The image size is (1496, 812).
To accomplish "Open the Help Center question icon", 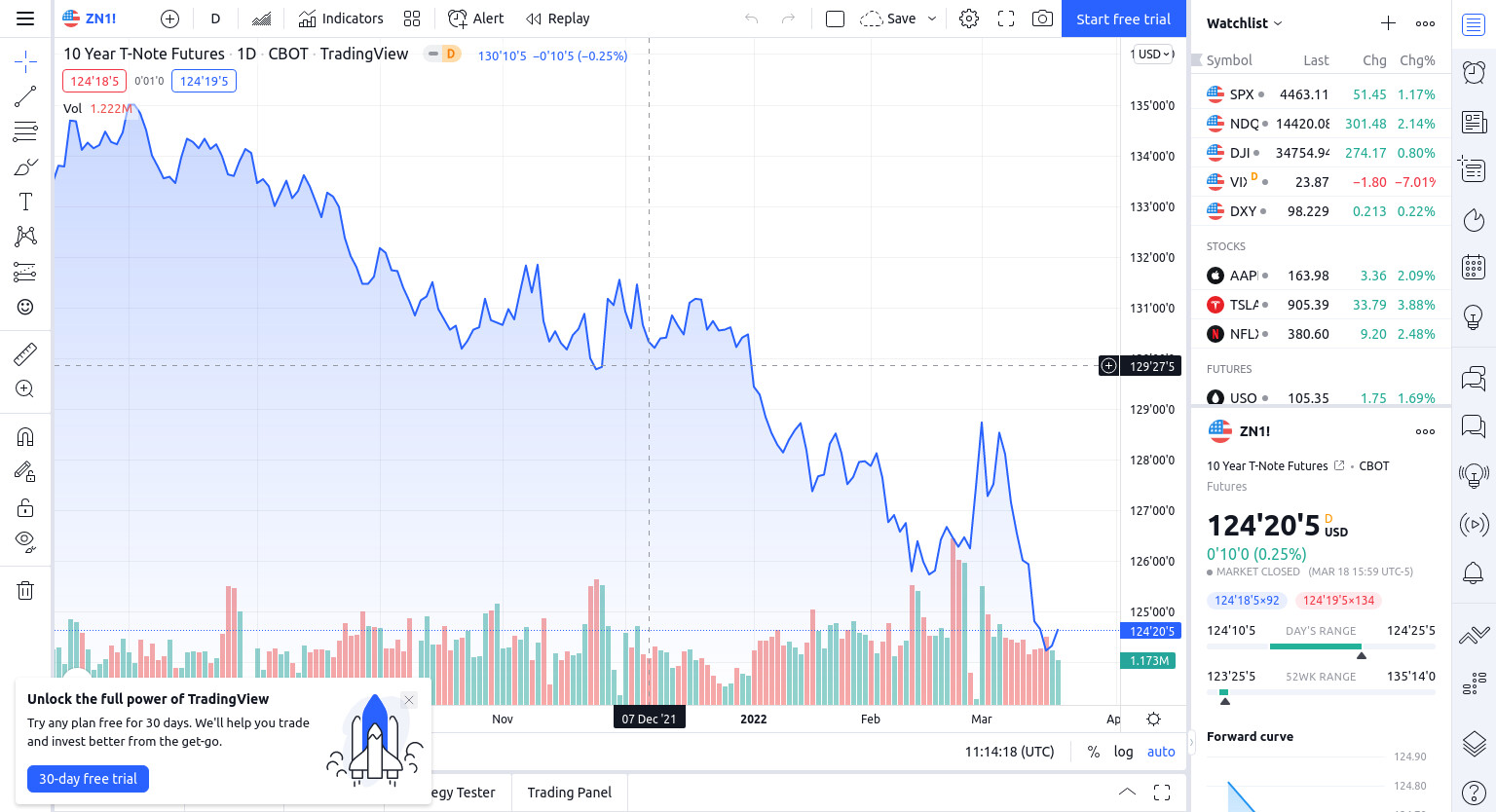I will tap(1474, 794).
